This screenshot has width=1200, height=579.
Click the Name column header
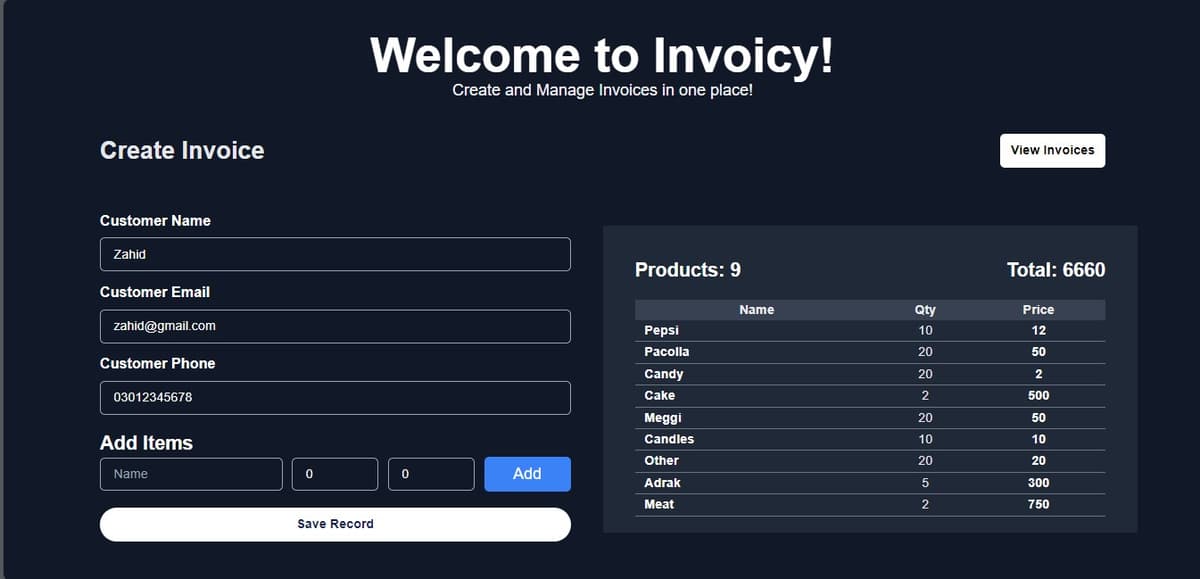756,310
